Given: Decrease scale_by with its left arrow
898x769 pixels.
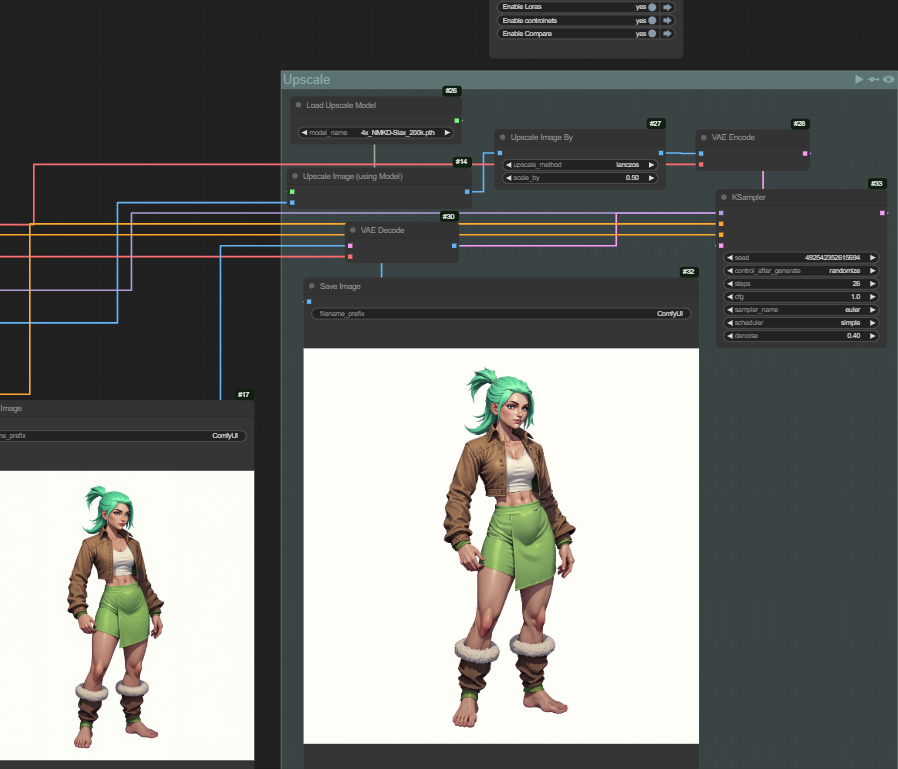Looking at the screenshot, I should (509, 178).
